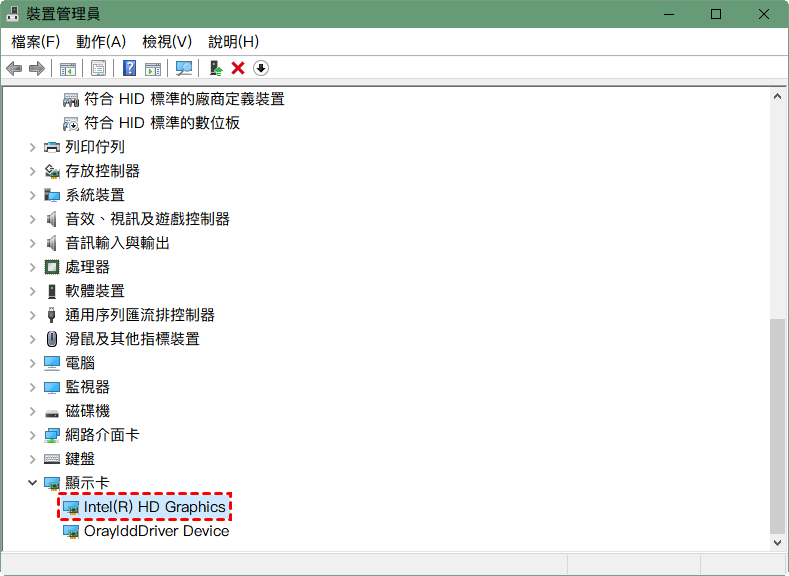789x576 pixels.
Task: Click the scrollbar down arrow
Action: 777,542
